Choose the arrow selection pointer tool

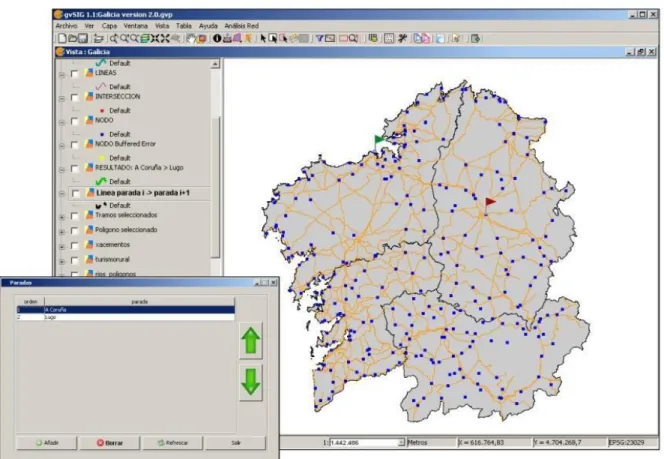(263, 39)
